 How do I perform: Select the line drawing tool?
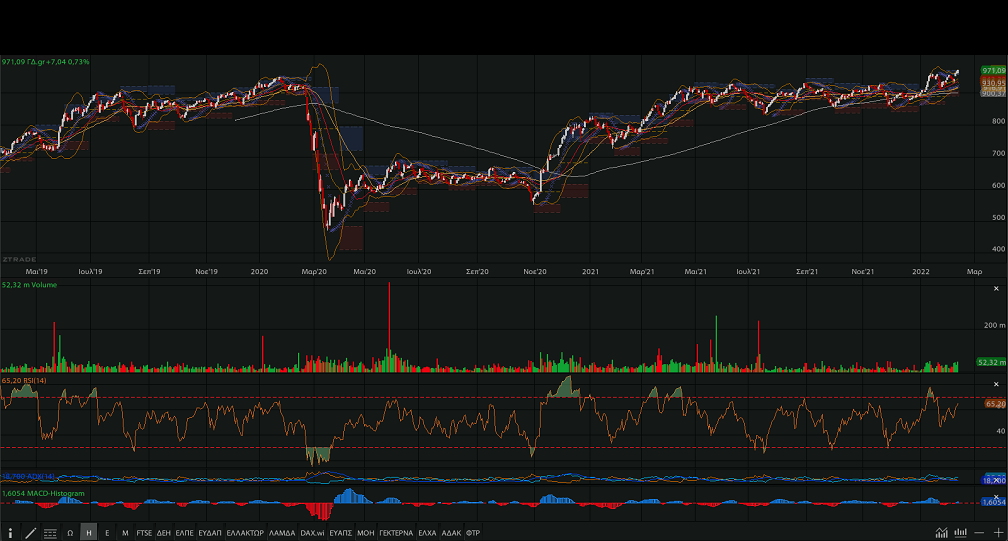[30, 533]
